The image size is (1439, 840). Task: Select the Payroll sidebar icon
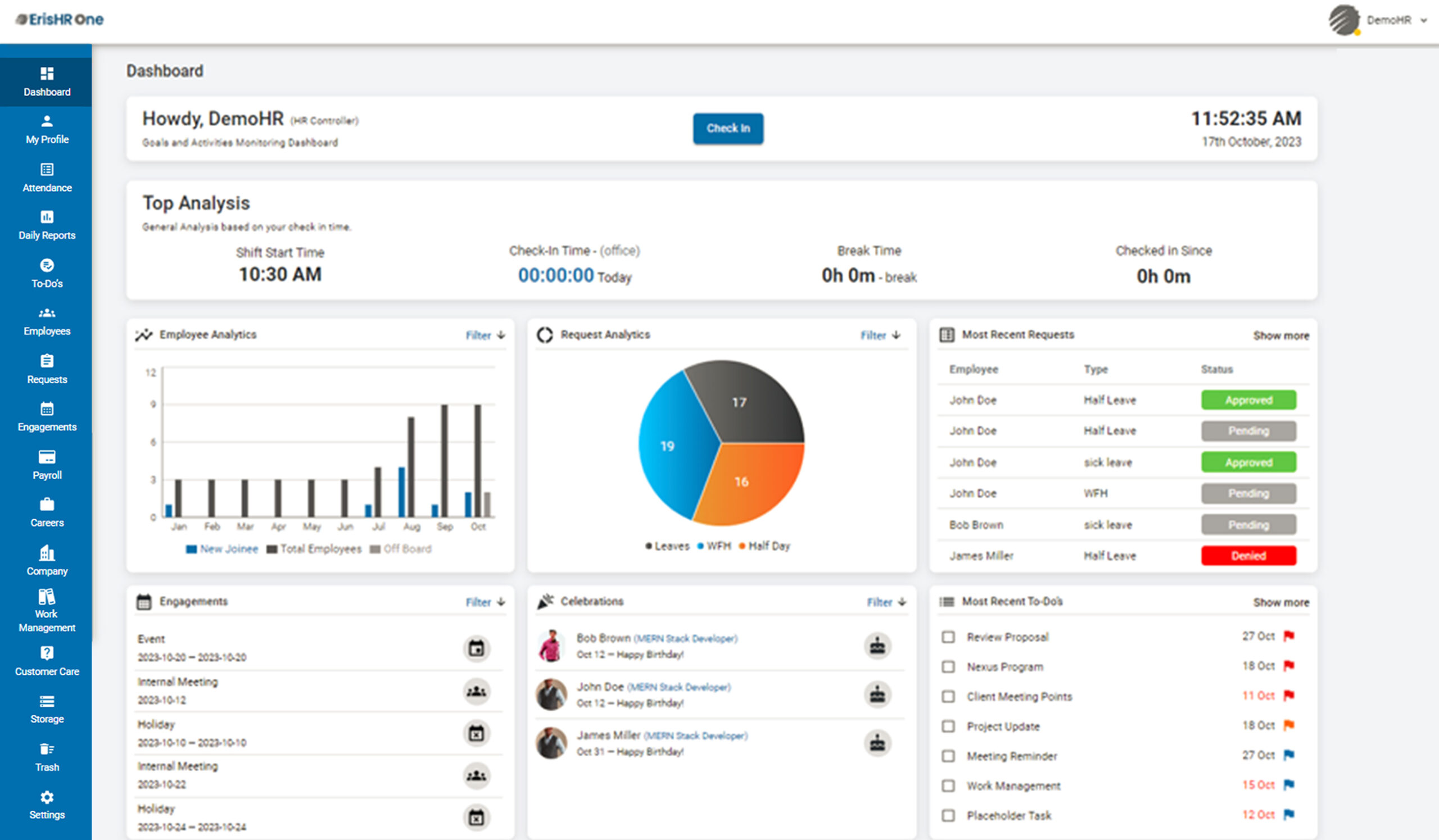(47, 464)
